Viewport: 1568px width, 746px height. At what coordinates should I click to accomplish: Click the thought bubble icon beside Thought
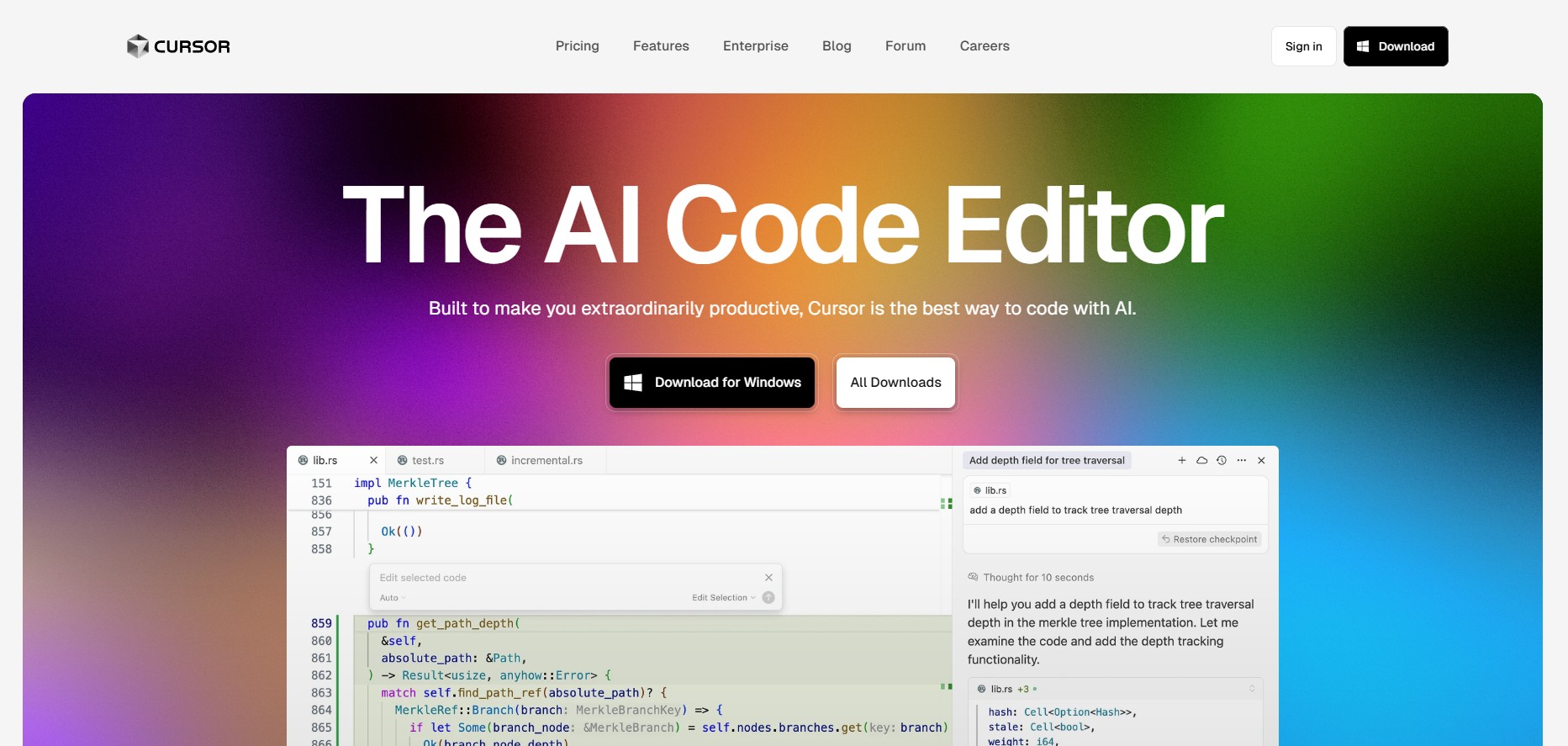[974, 577]
